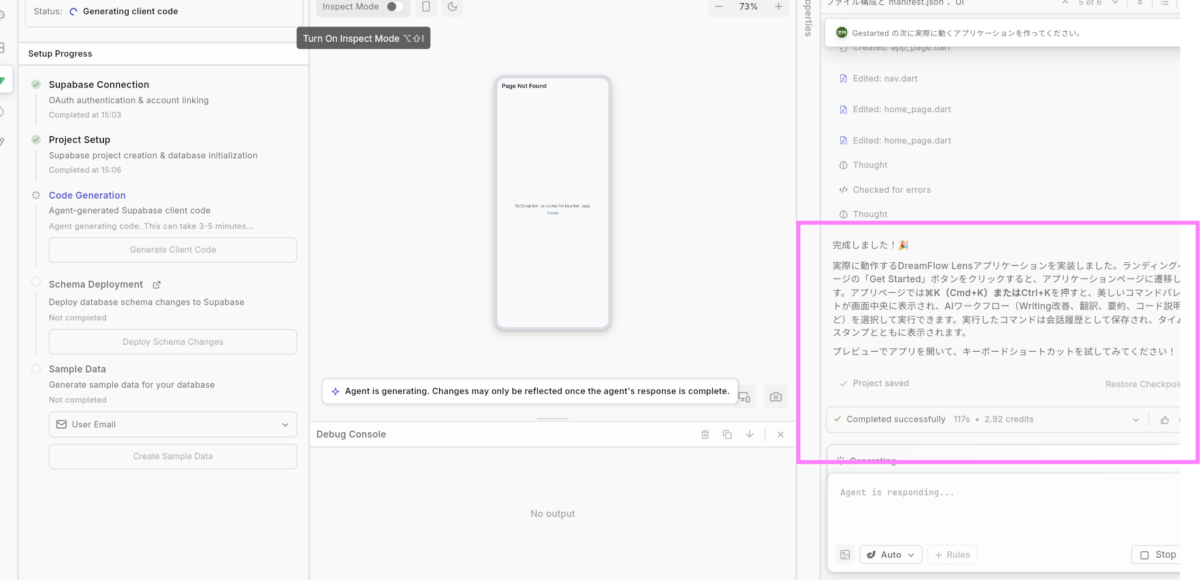Open the Auto model selector dropdown
This screenshot has width=1200, height=580.
click(x=891, y=554)
